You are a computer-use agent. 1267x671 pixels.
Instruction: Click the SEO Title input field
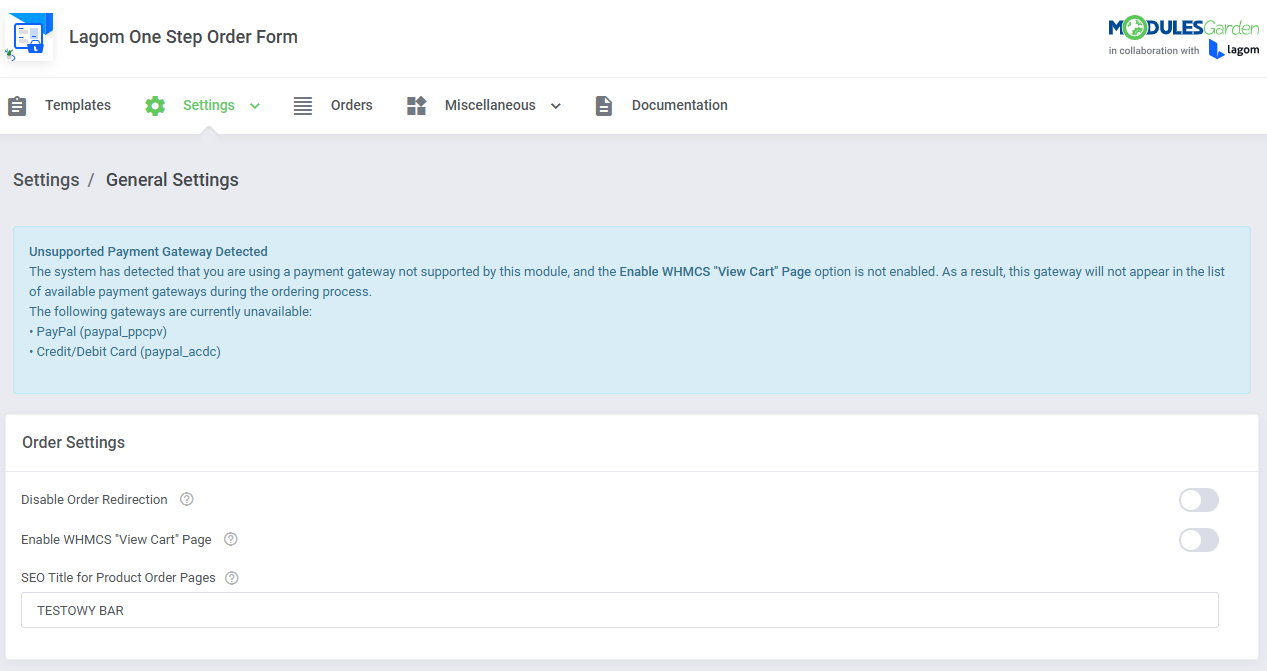coord(620,610)
